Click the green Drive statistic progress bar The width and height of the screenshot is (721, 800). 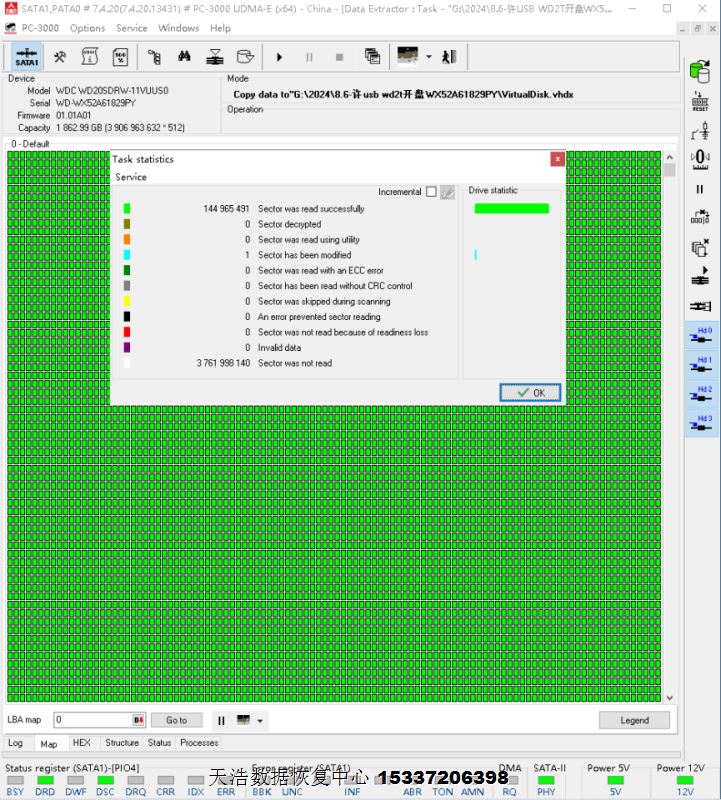click(x=511, y=209)
